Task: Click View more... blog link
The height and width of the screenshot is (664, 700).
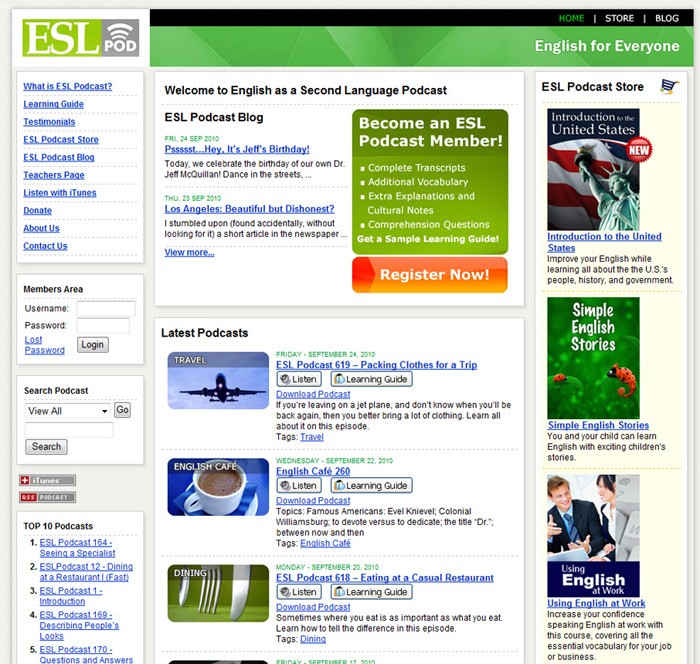Action: (189, 252)
